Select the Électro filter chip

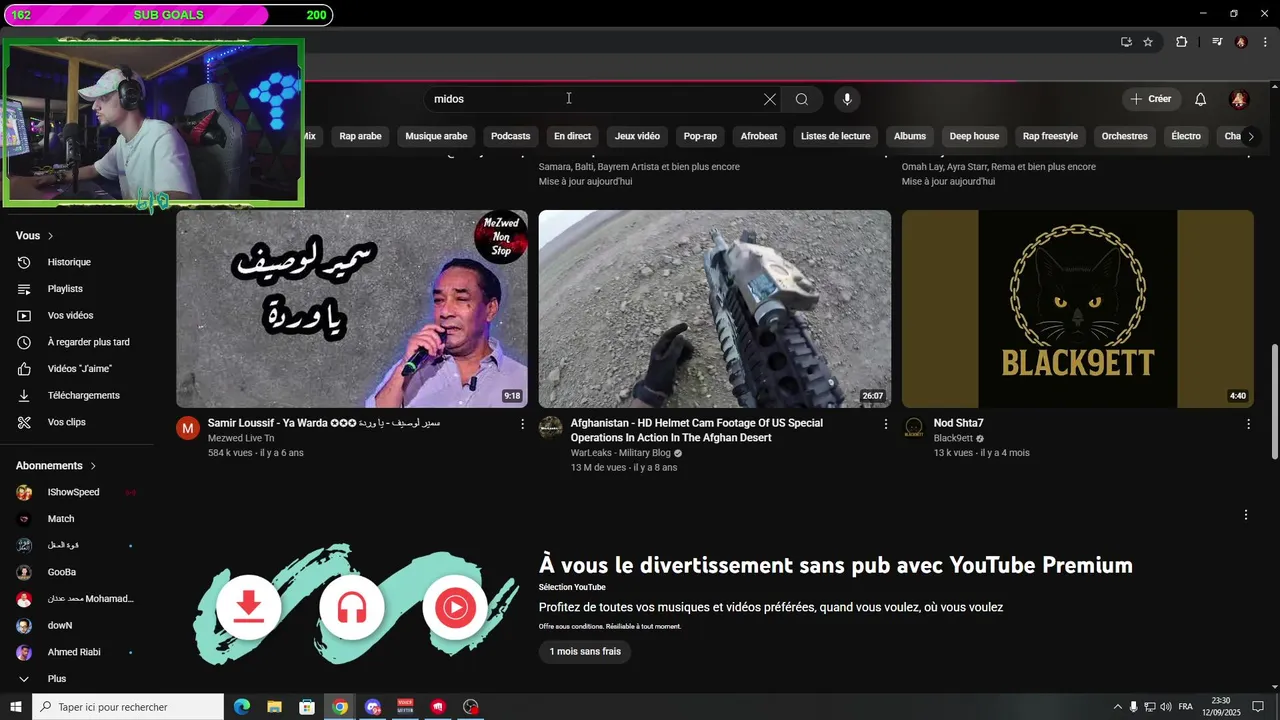1186,136
